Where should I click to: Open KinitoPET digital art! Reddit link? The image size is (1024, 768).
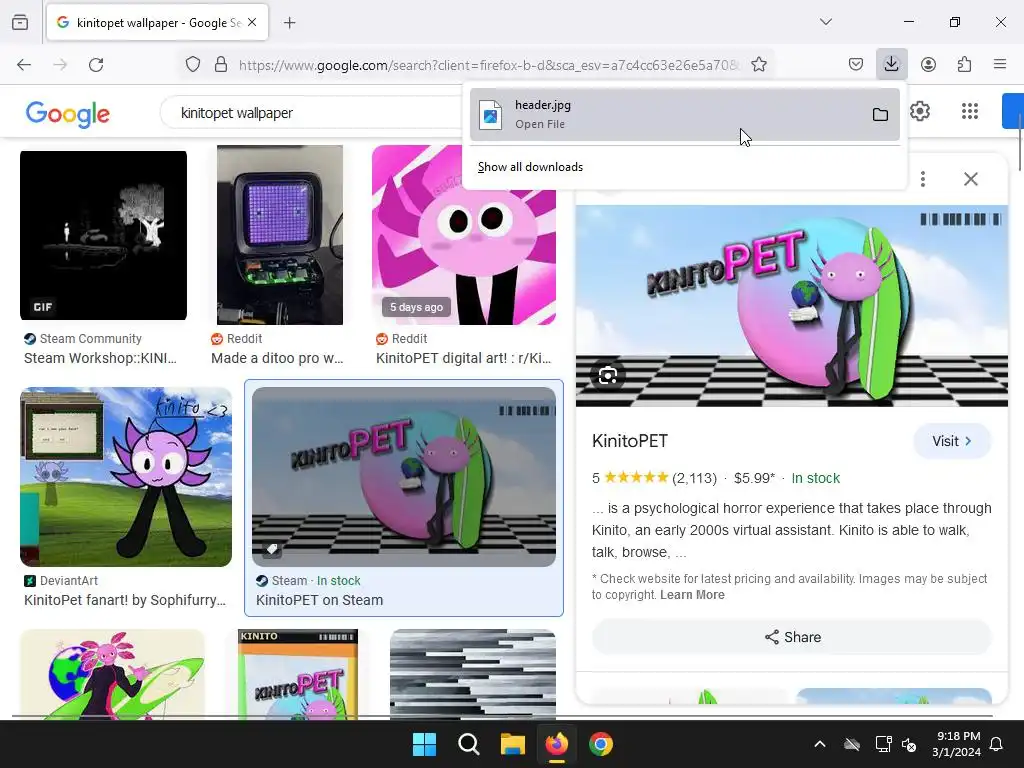click(x=464, y=359)
